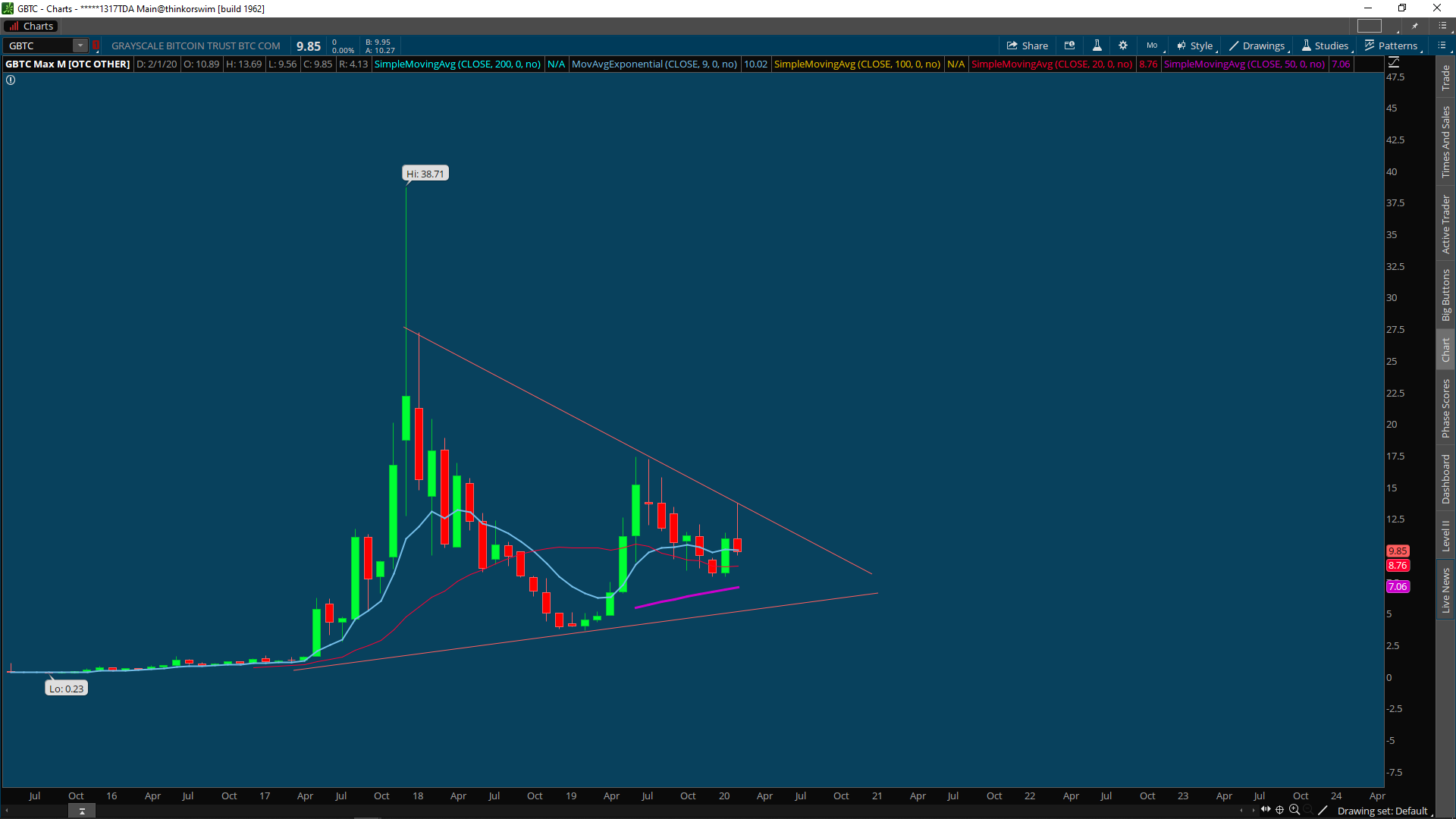Click SimpleMovingAvg (CLOSE, 20, 0, no) study label

click(1052, 64)
